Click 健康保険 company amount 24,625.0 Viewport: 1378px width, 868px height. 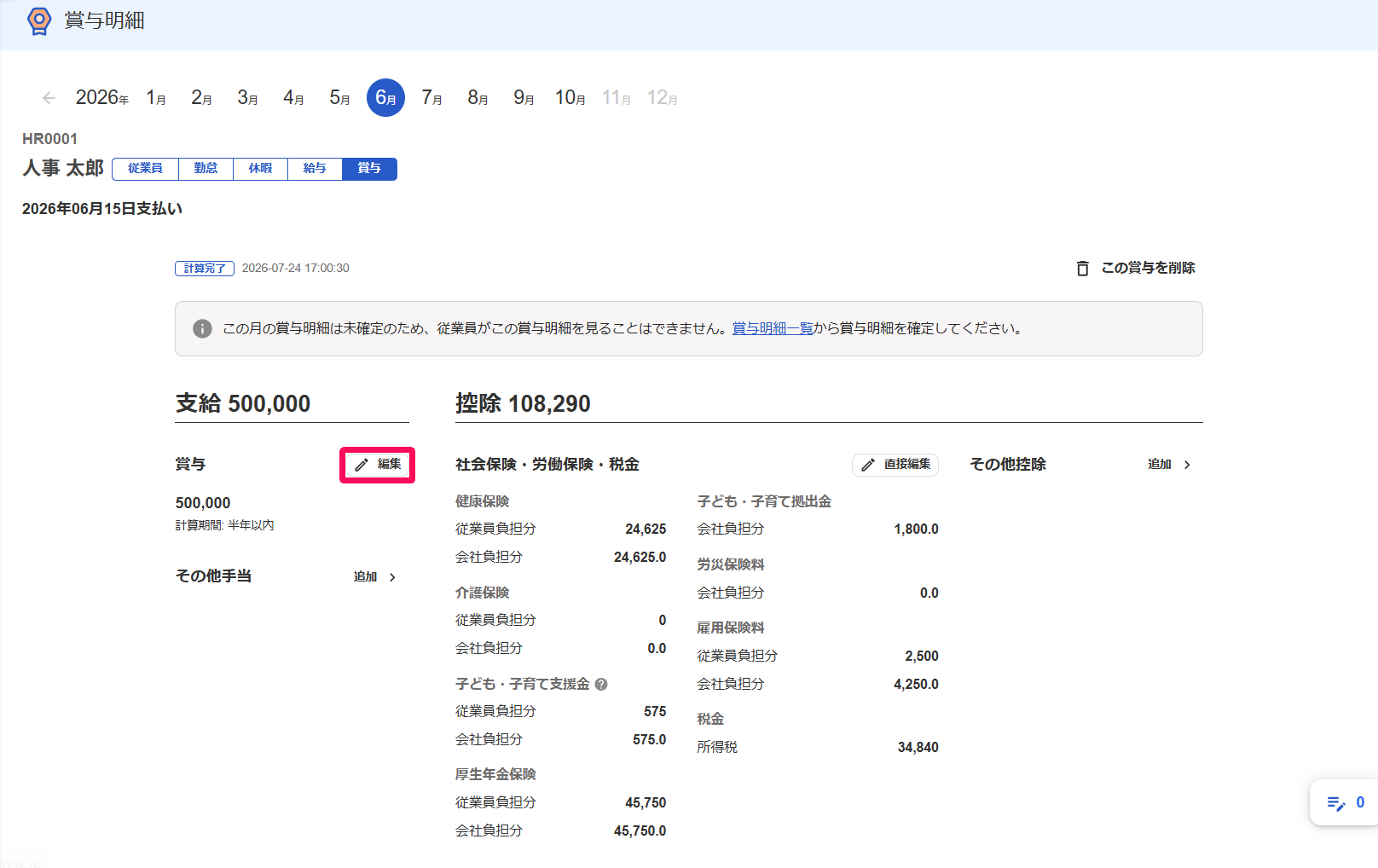[640, 558]
